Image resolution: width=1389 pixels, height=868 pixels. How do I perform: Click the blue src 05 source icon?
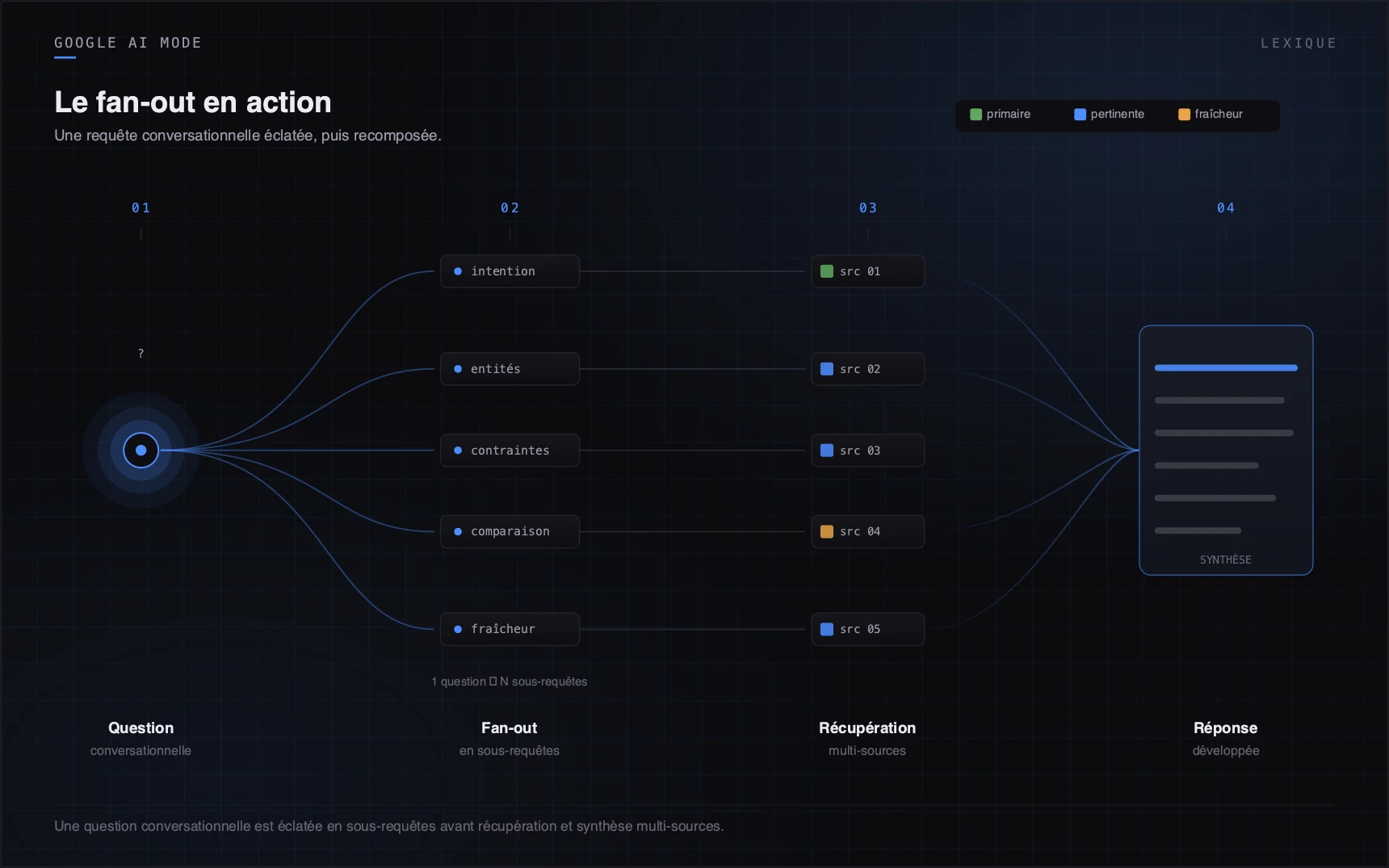pos(827,629)
